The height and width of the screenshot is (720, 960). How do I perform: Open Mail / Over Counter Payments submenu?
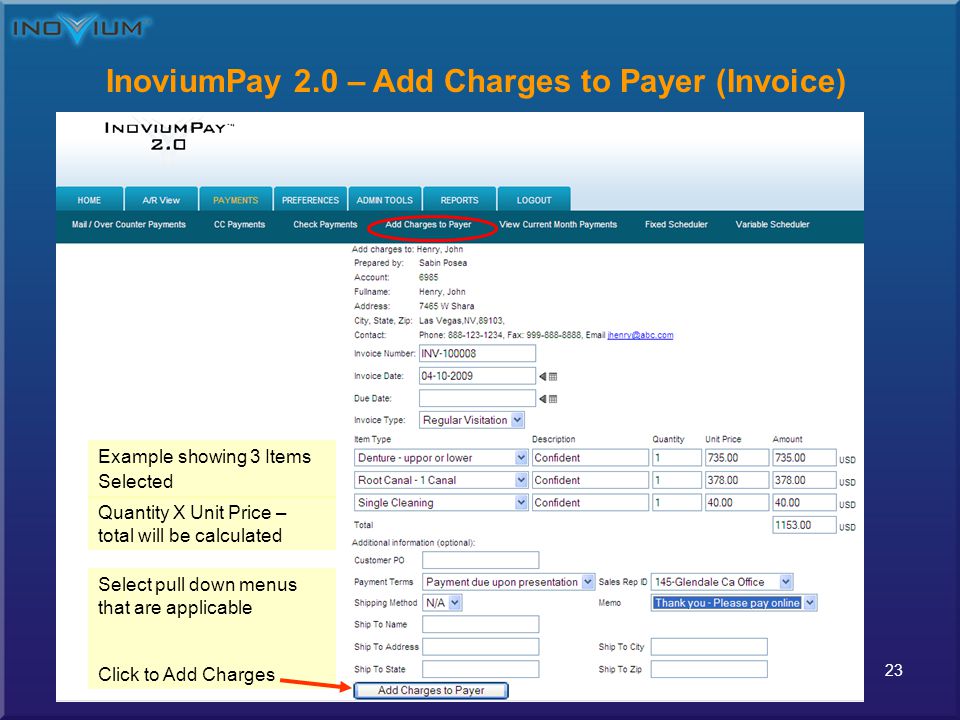[129, 225]
